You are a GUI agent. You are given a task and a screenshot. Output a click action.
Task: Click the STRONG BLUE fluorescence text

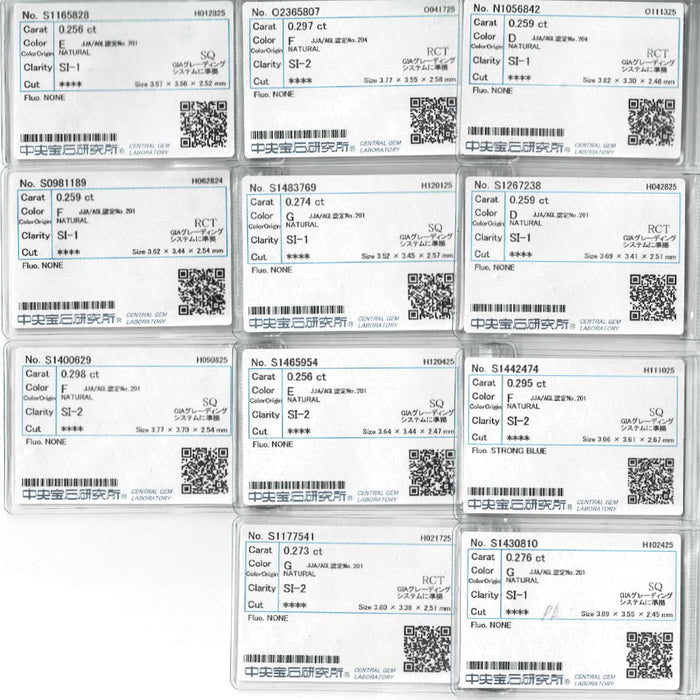click(x=518, y=451)
